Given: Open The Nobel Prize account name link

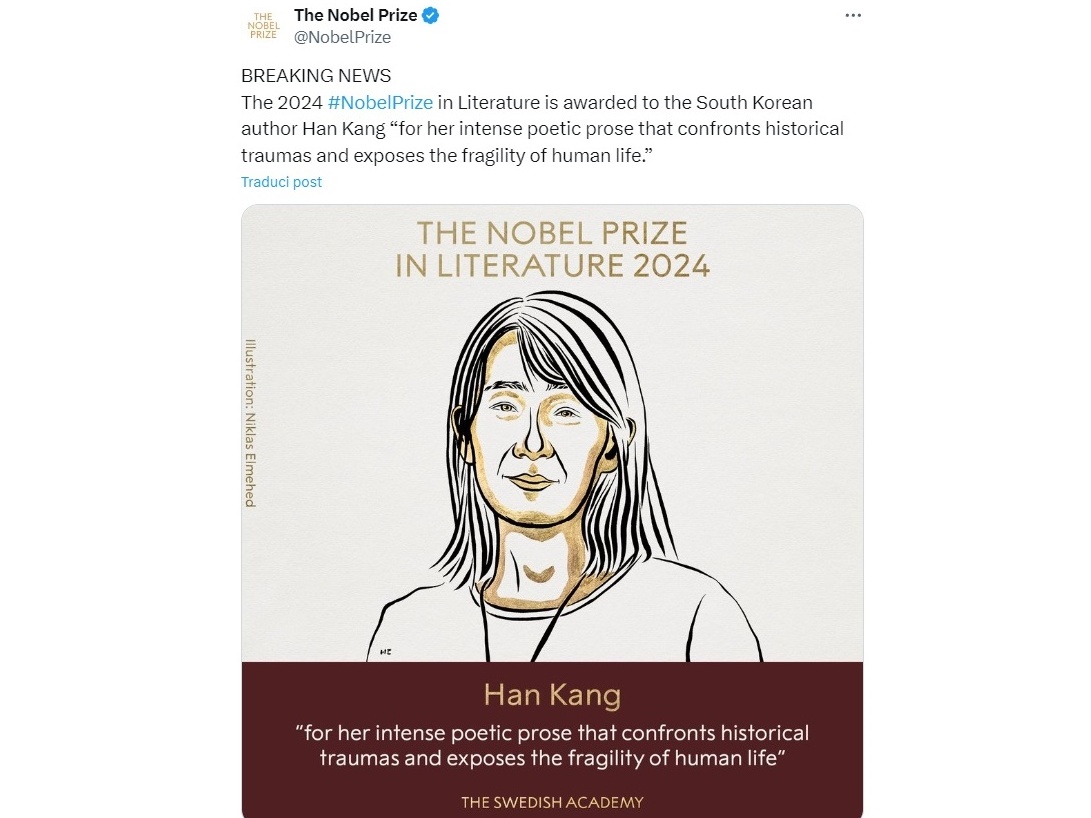Looking at the screenshot, I should coord(355,16).
